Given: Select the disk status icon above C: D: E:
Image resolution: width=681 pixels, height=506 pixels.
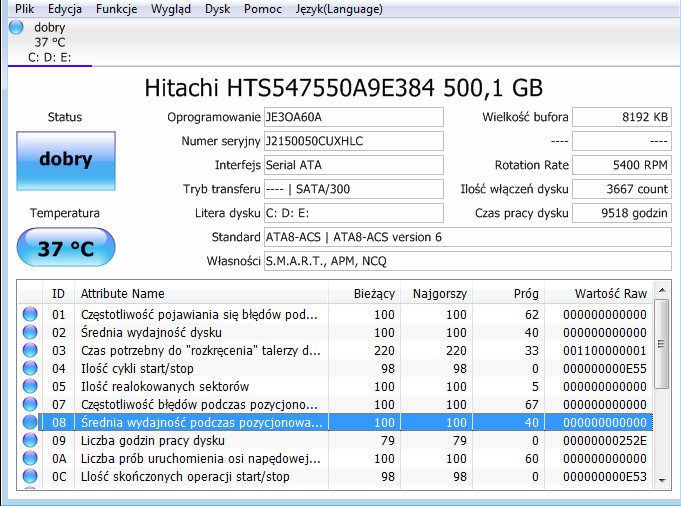Looking at the screenshot, I should point(16,27).
